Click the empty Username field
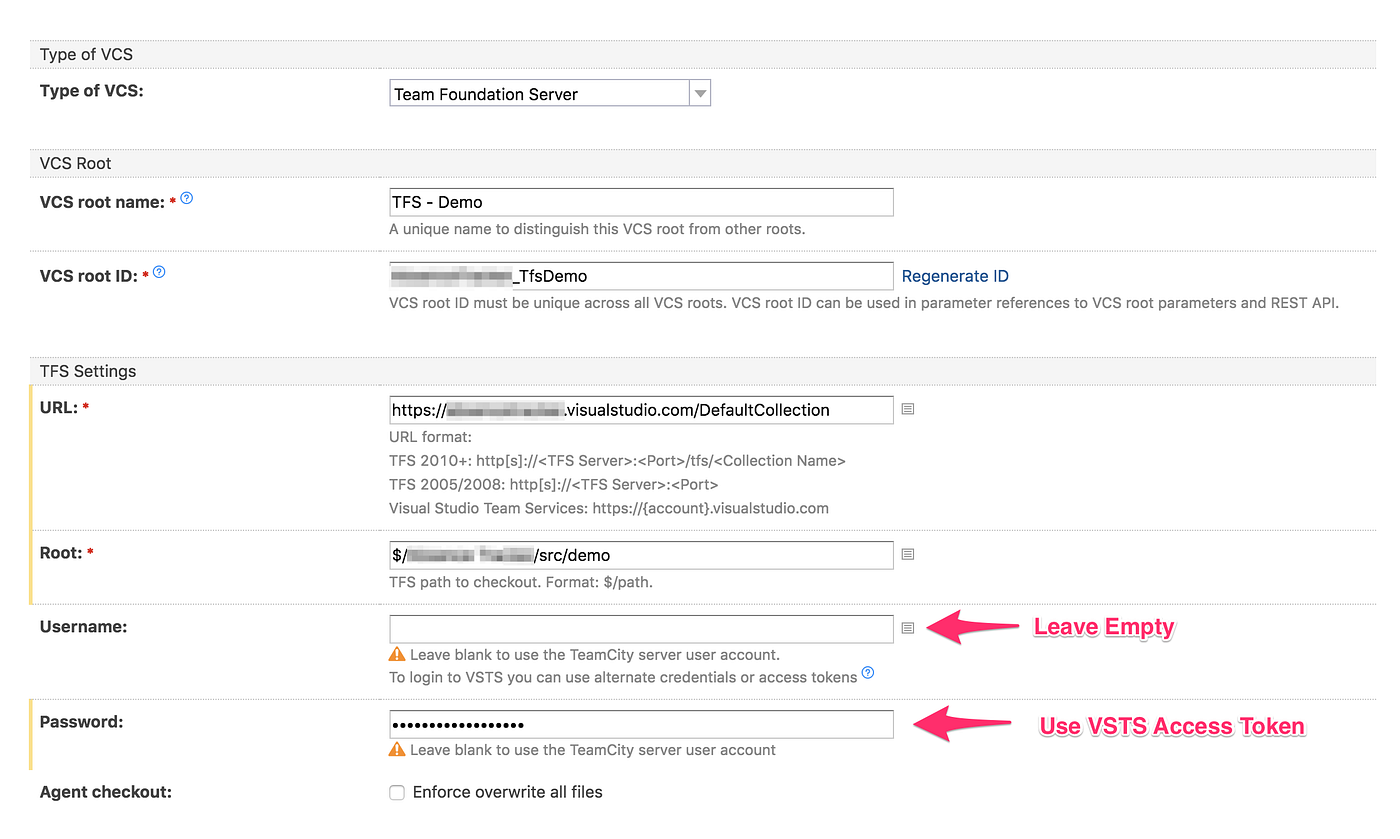 pyautogui.click(x=640, y=628)
